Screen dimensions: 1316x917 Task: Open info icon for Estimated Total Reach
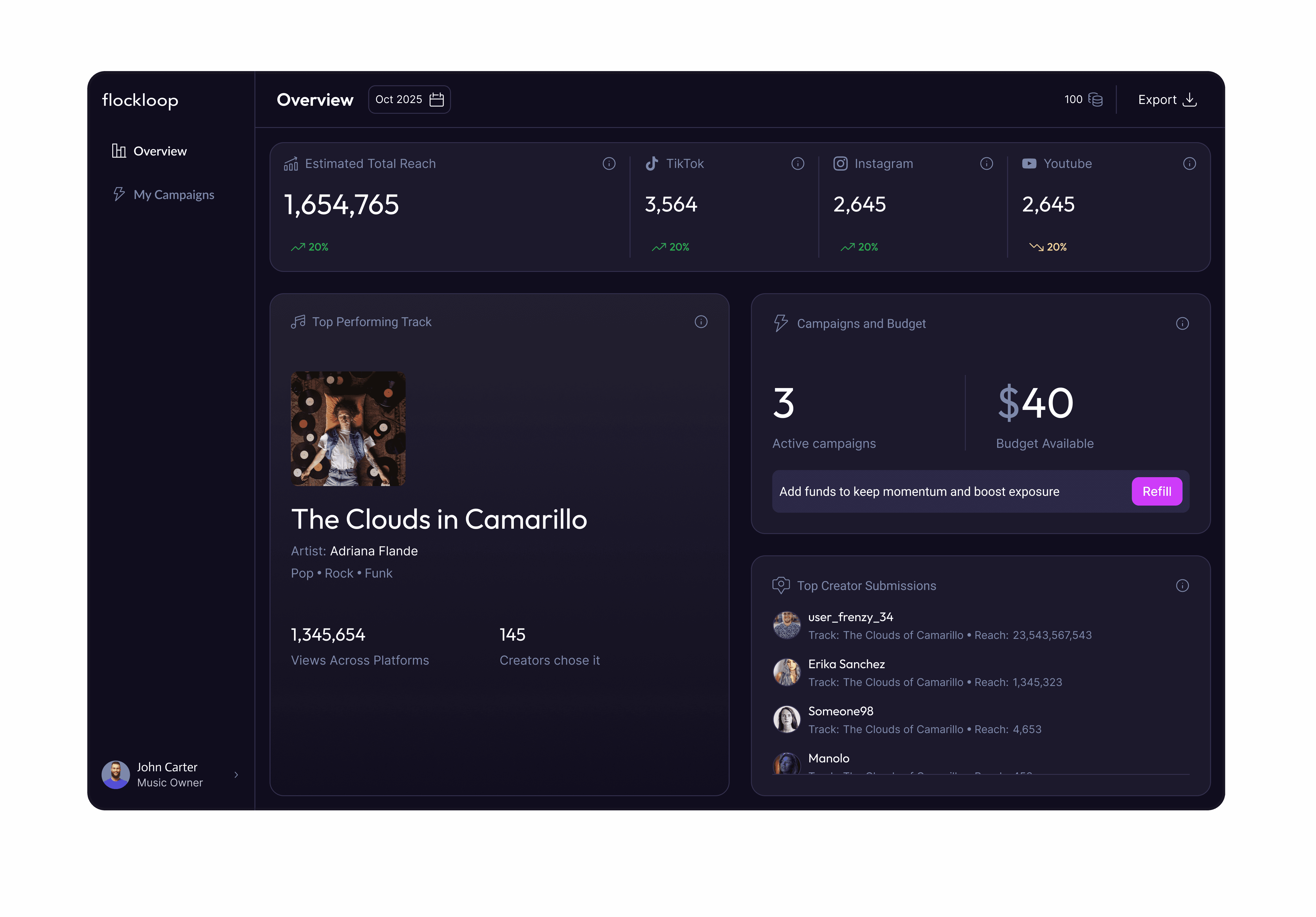pyautogui.click(x=609, y=164)
